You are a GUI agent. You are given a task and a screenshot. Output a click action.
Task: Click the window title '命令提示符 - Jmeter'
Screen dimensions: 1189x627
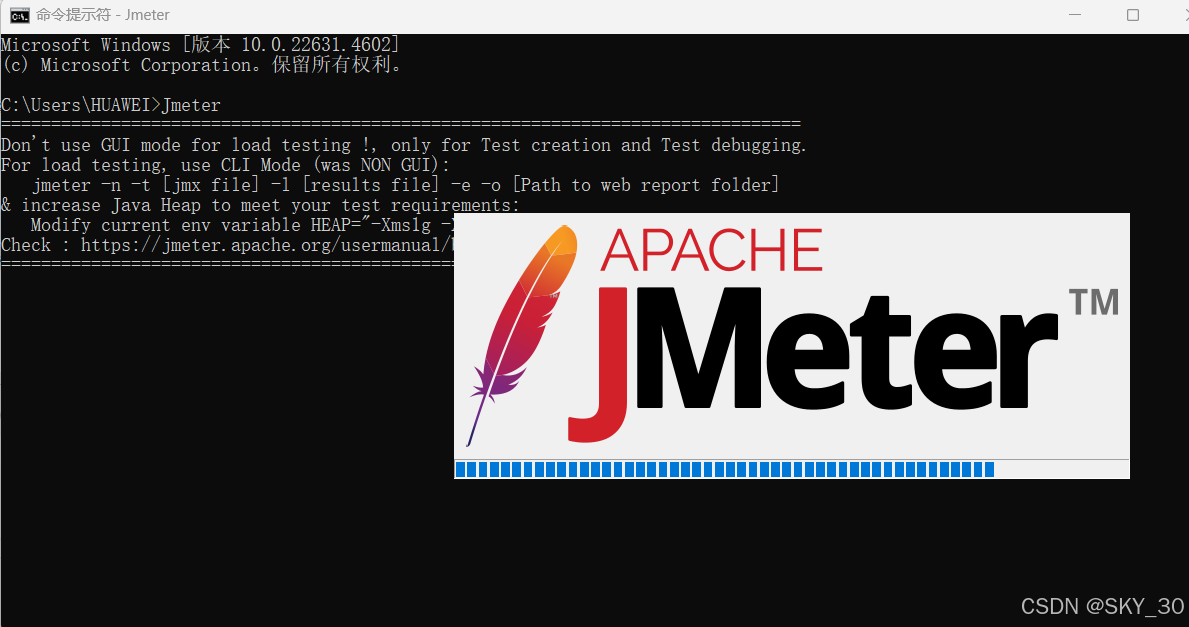(x=102, y=15)
